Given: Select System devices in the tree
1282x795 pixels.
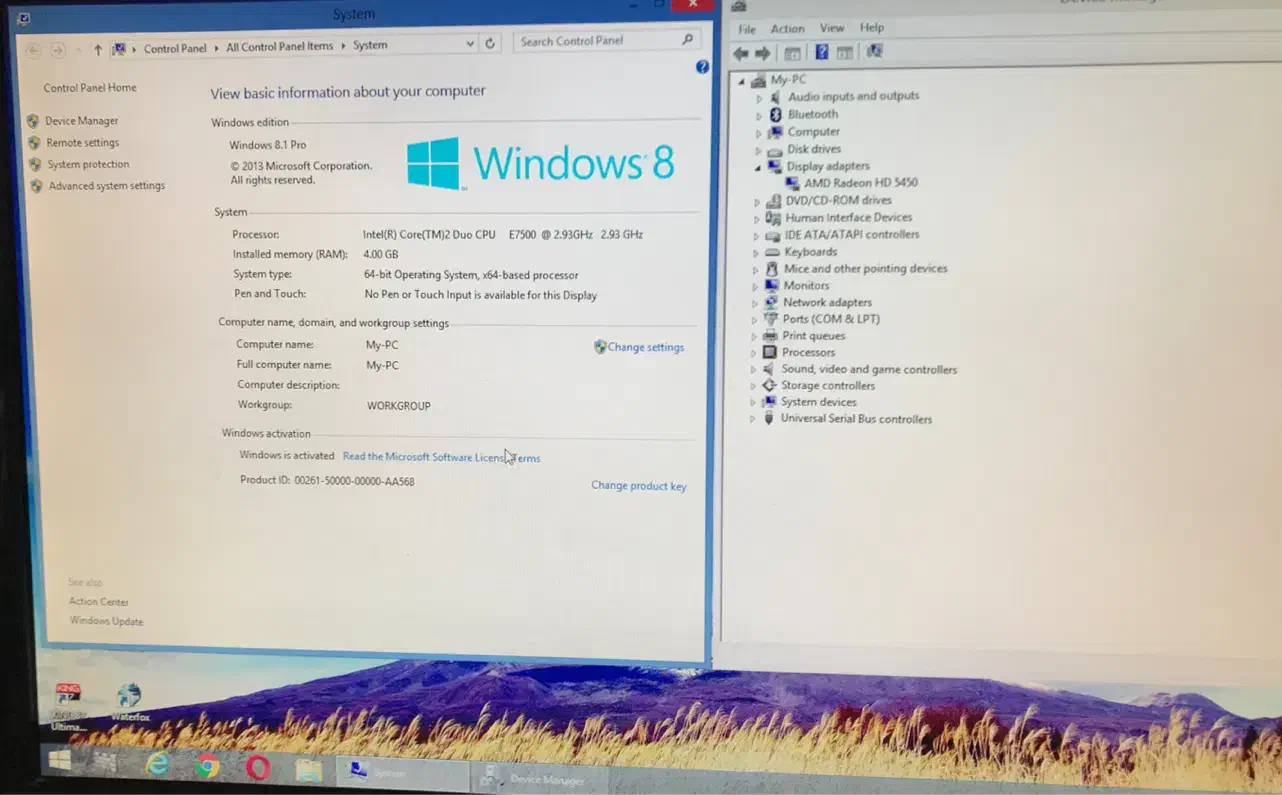Looking at the screenshot, I should pos(818,403).
